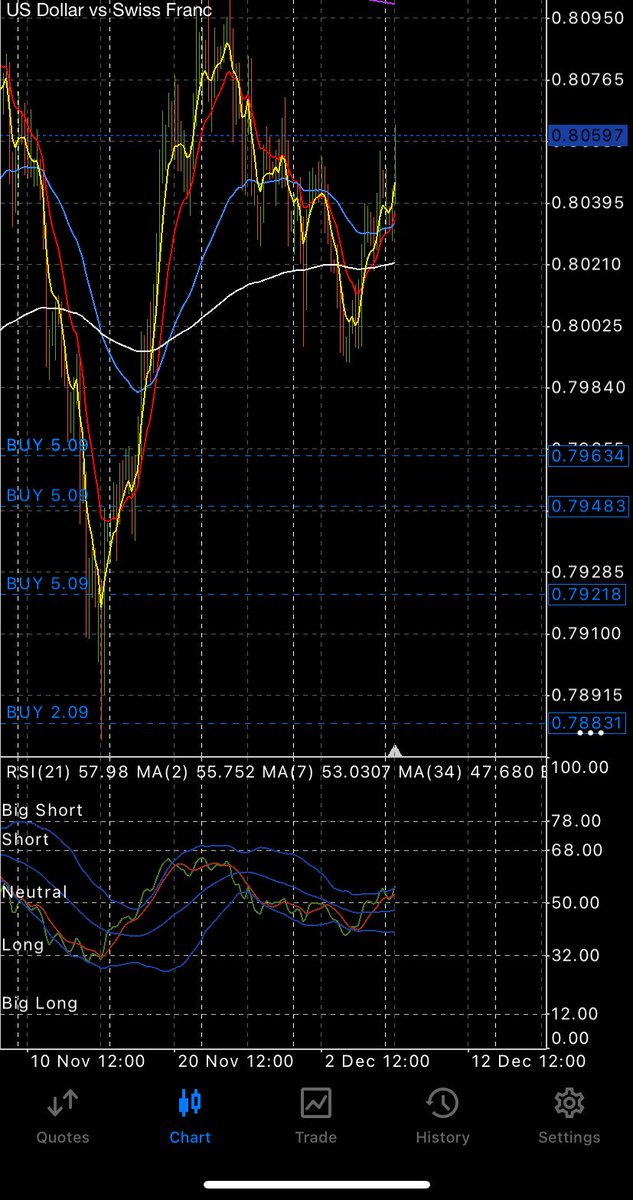Tap the 0.80395 price scale value
This screenshot has height=1200, width=633.
point(588,203)
